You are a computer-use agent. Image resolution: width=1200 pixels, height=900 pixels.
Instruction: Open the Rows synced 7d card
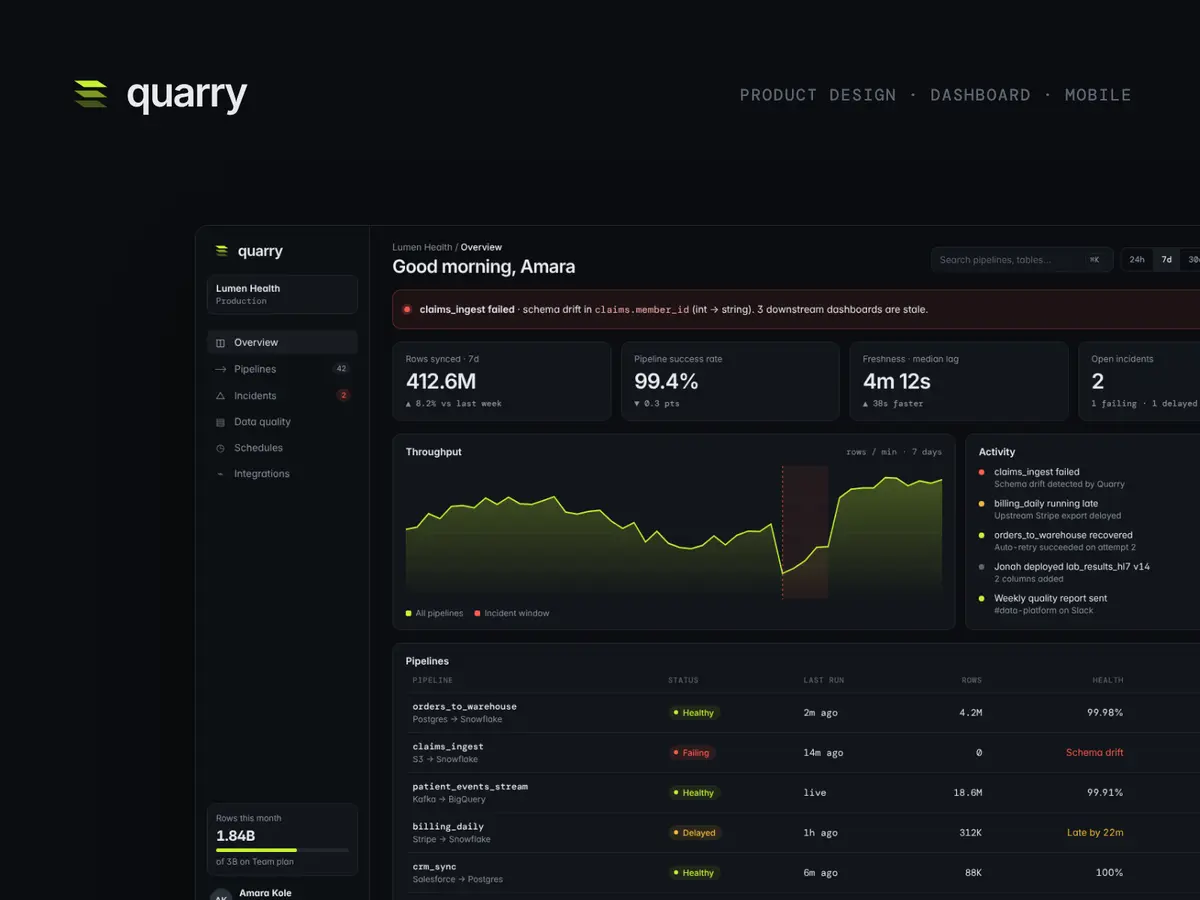click(x=502, y=381)
